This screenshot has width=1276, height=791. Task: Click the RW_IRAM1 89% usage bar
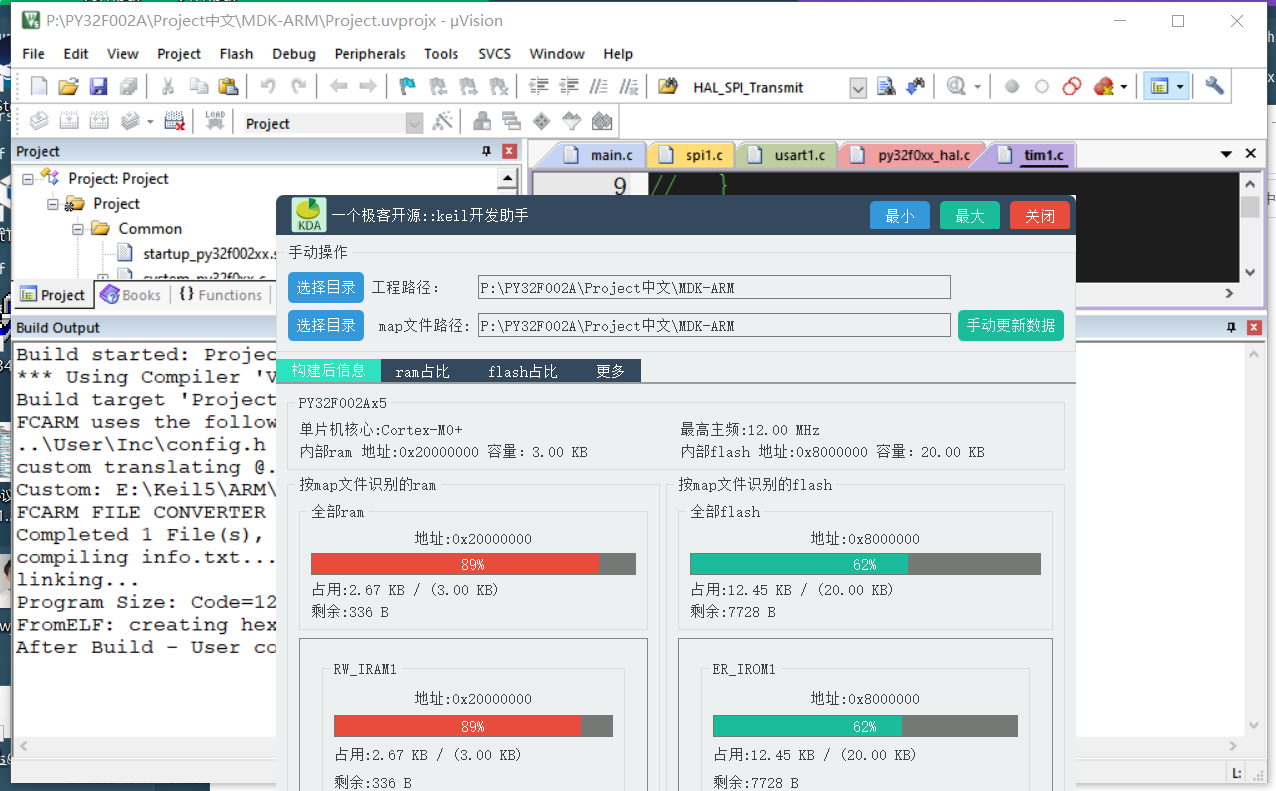(473, 726)
